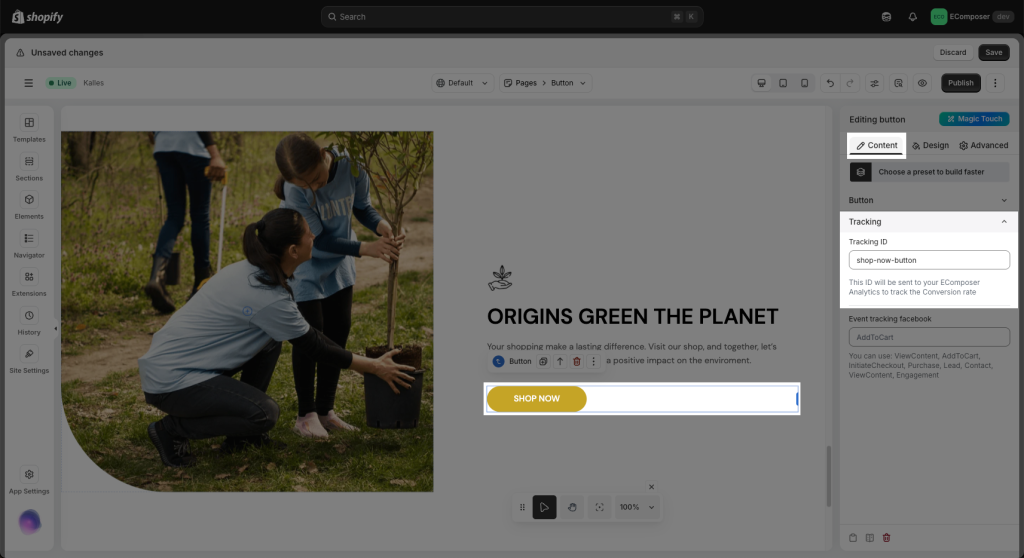Switch to desktop device view

[x=761, y=83]
